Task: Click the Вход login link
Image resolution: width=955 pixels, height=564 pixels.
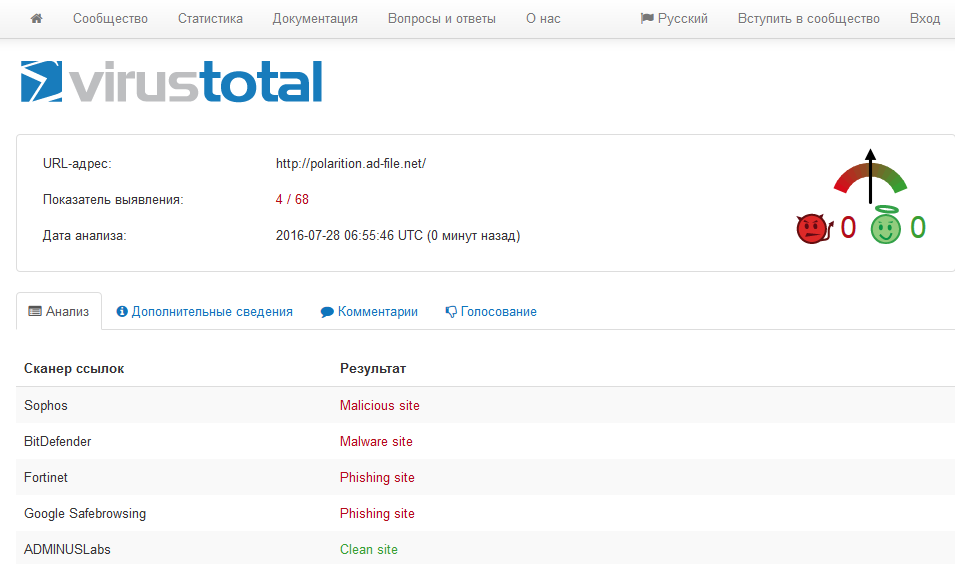Action: (x=925, y=19)
